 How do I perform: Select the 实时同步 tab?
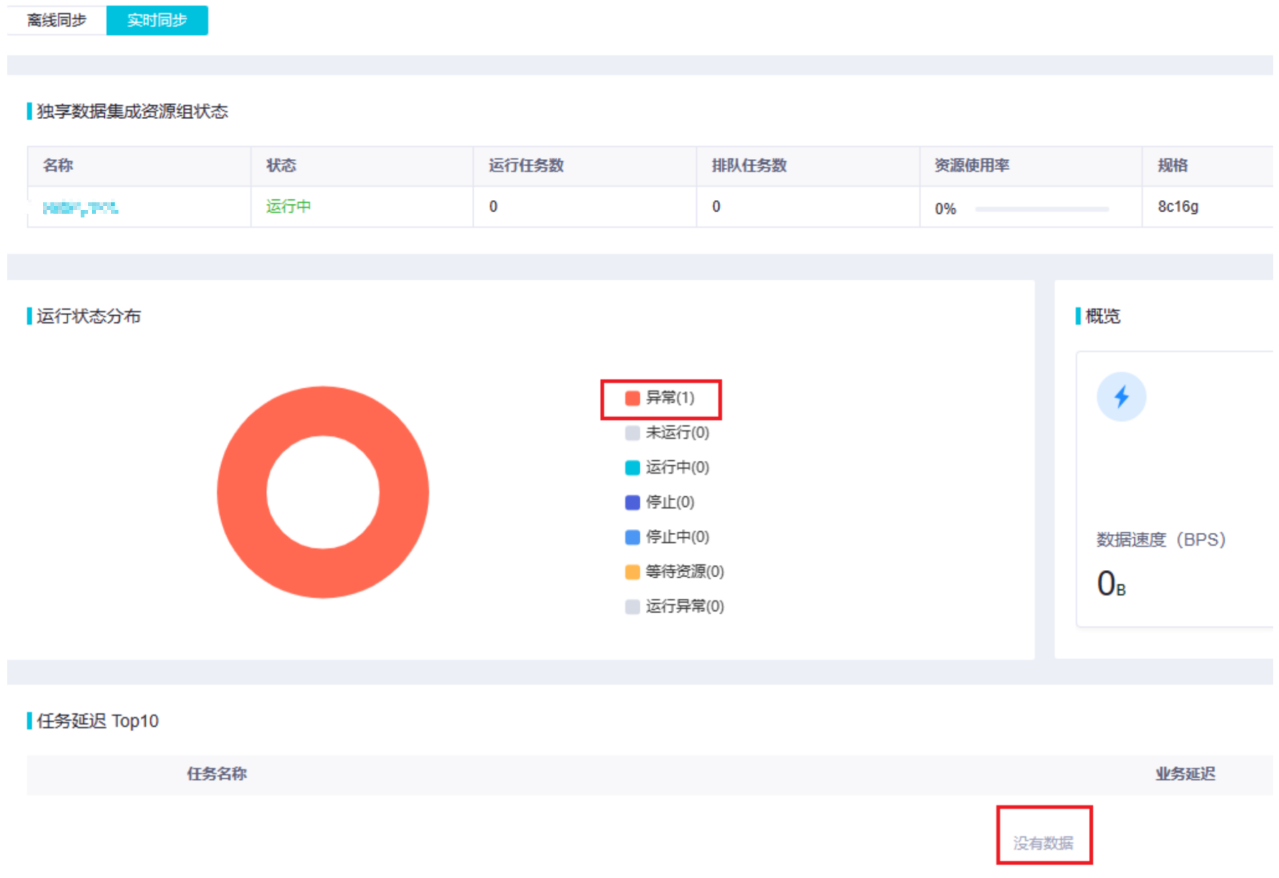157,20
